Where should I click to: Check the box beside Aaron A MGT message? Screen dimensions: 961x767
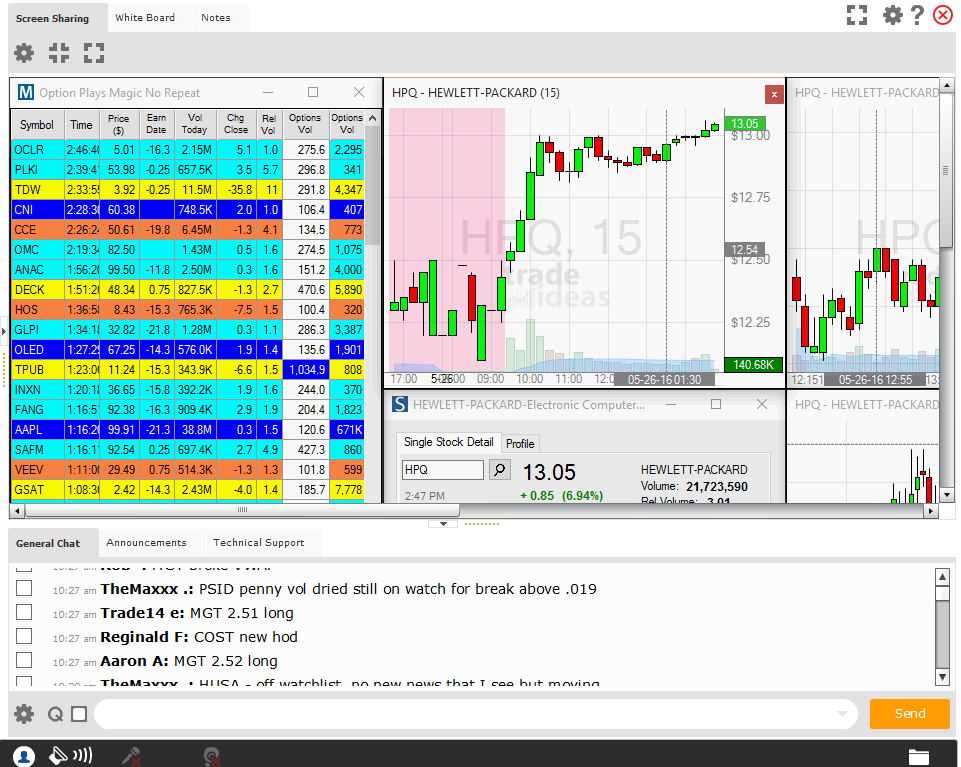[x=24, y=660]
